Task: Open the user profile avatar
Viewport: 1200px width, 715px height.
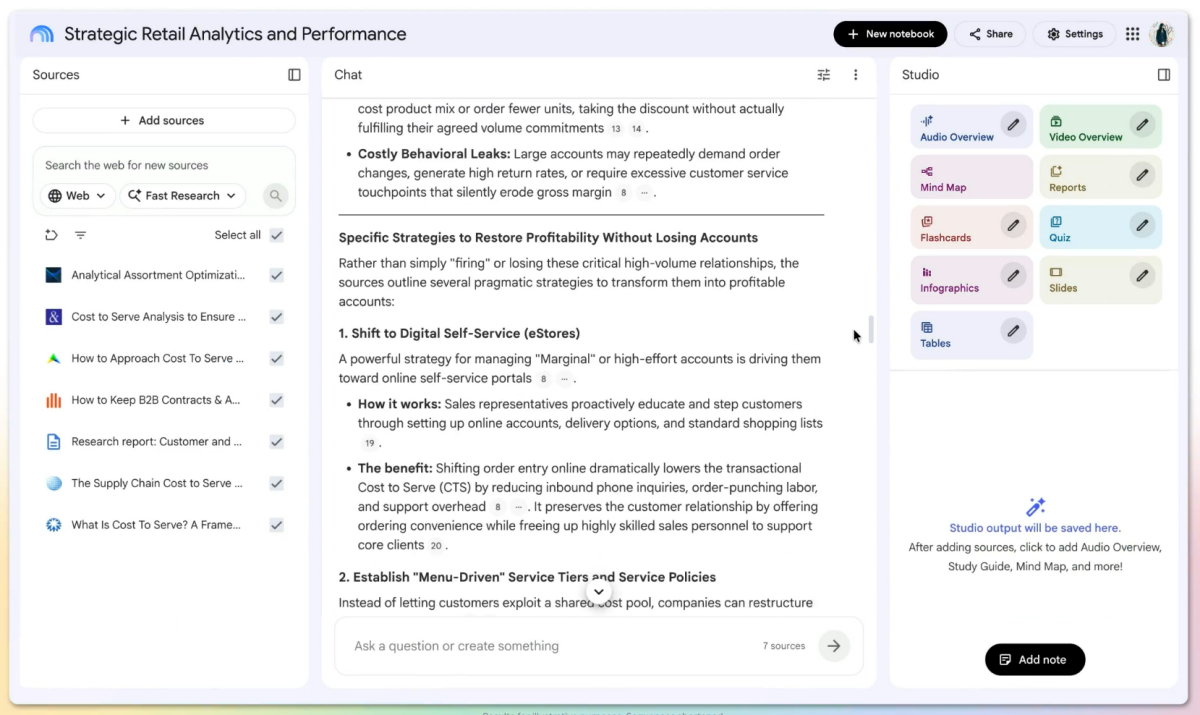Action: (1162, 34)
